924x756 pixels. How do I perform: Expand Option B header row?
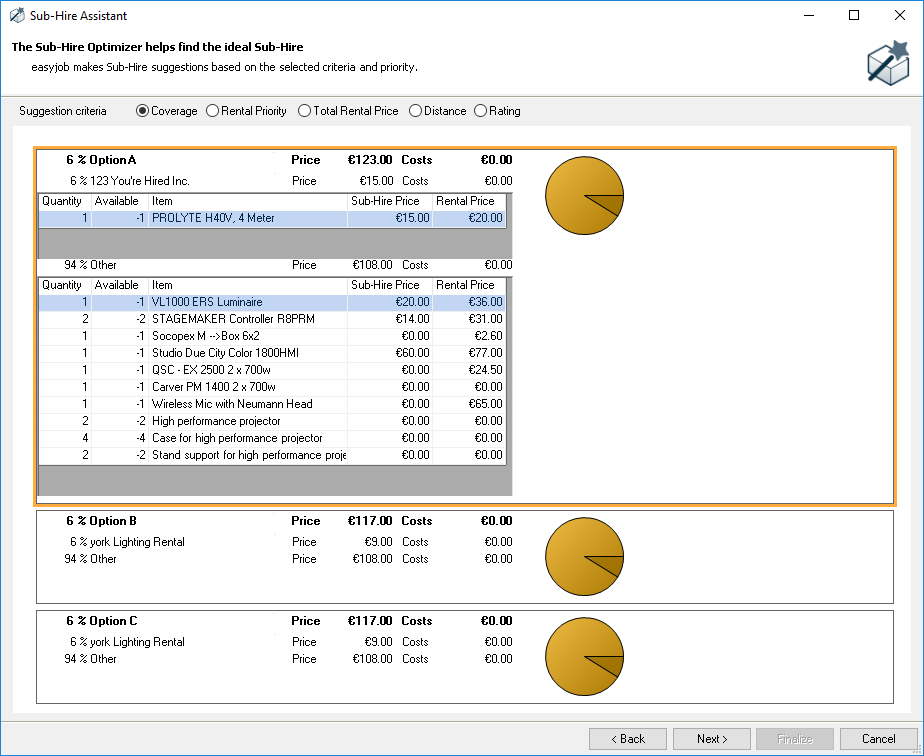(x=112, y=521)
